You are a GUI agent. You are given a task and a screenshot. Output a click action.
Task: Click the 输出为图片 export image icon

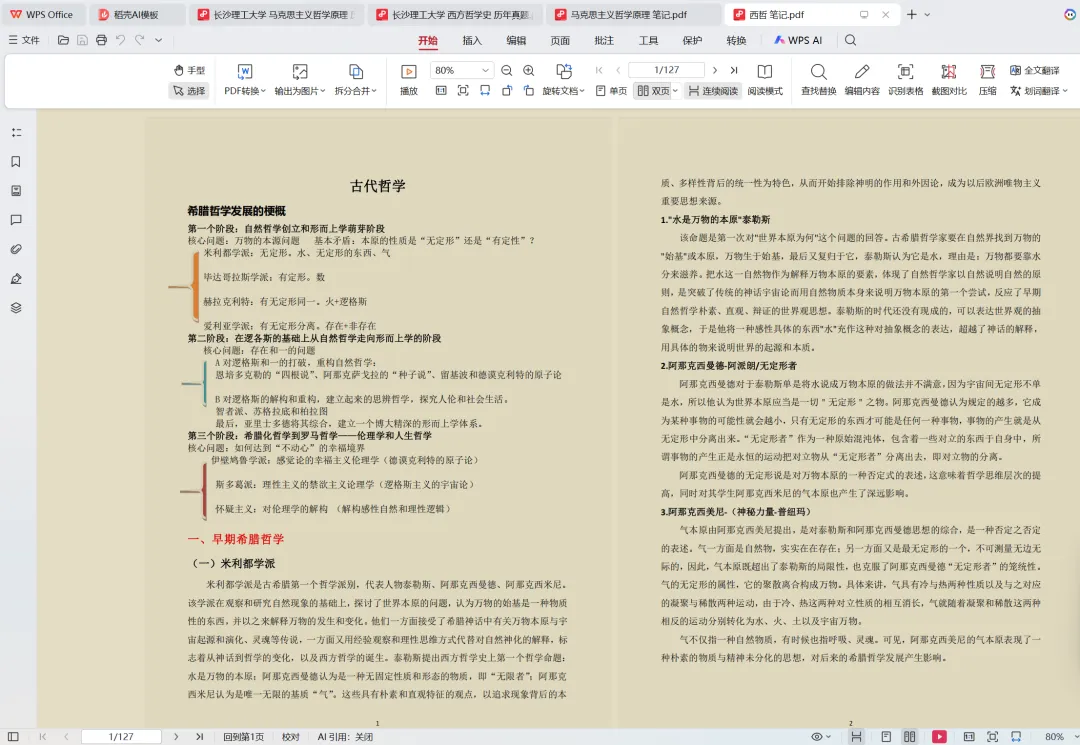(x=300, y=72)
